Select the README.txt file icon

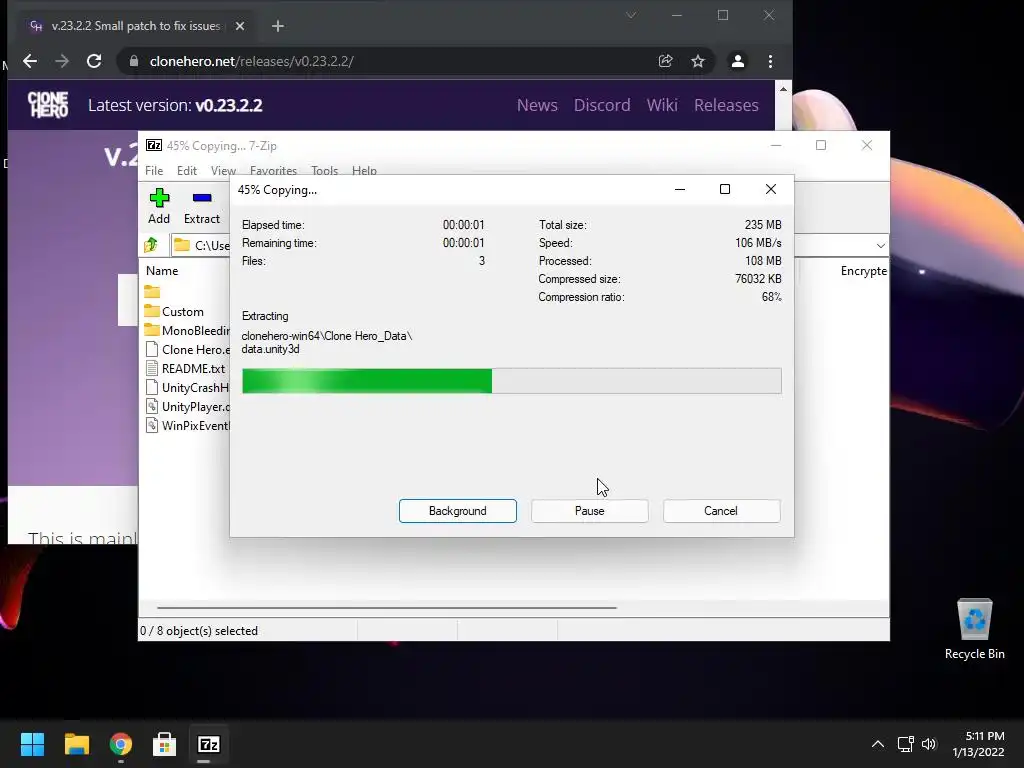pos(152,368)
